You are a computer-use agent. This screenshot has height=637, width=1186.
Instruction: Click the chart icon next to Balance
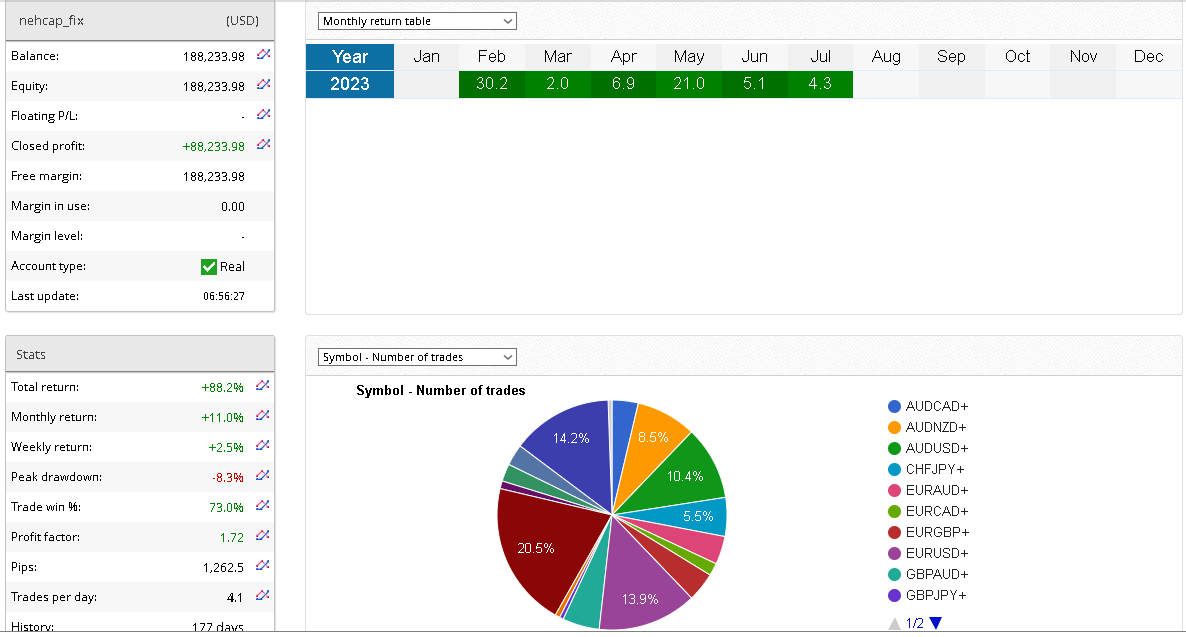coord(264,55)
